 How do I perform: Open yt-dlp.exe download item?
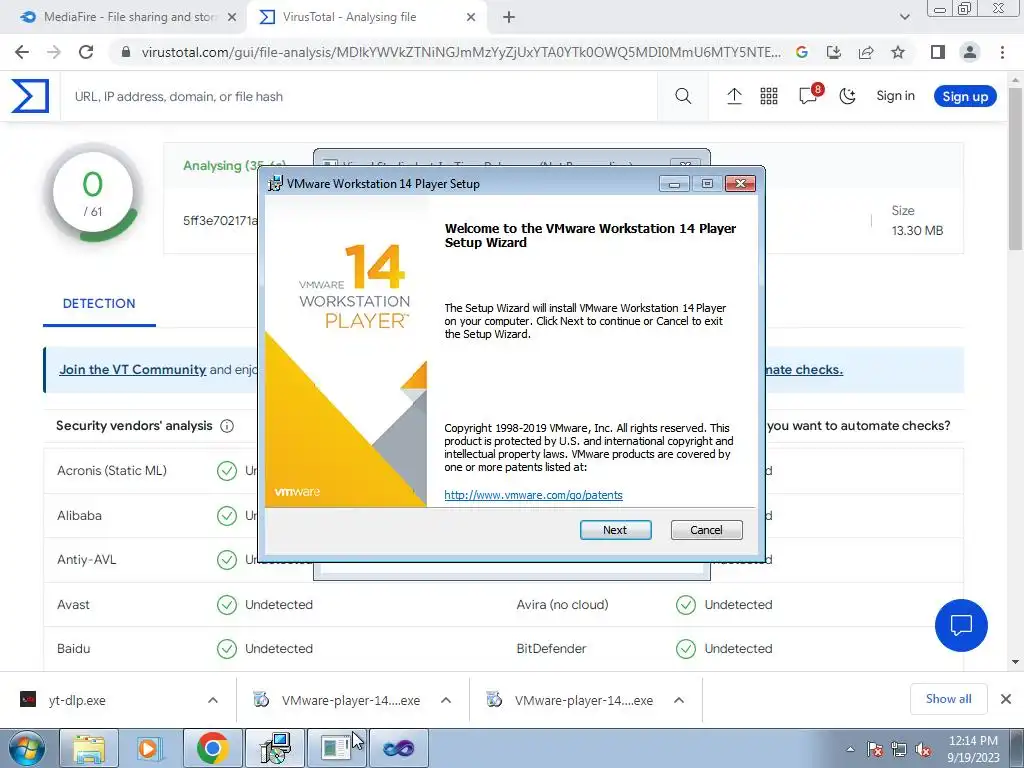tap(77, 700)
